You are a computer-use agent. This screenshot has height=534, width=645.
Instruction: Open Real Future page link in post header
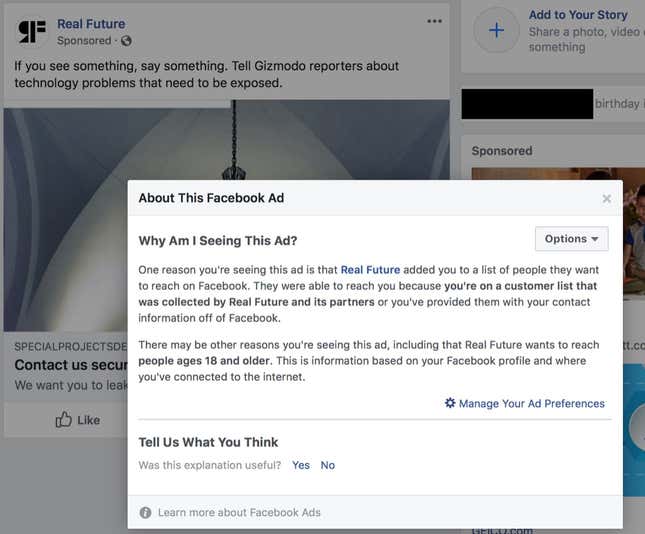pyautogui.click(x=91, y=24)
